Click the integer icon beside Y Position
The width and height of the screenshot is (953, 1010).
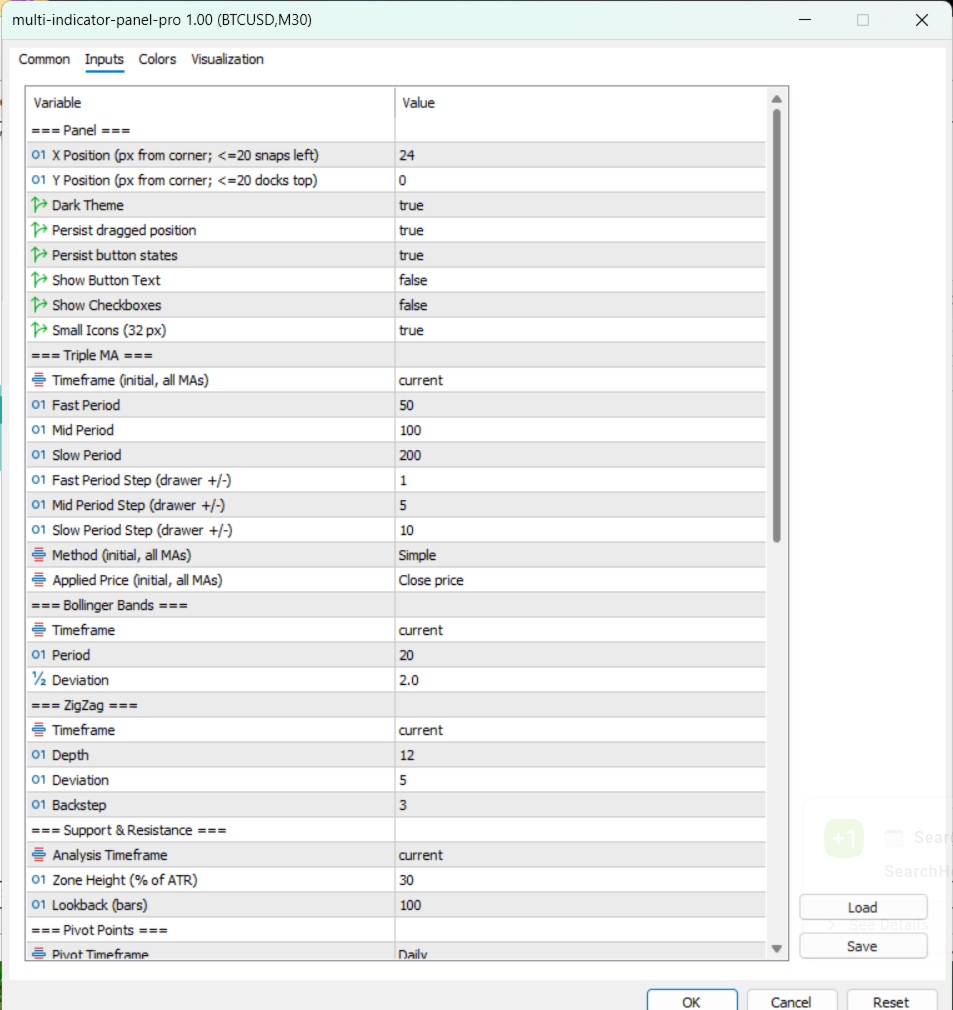click(39, 180)
